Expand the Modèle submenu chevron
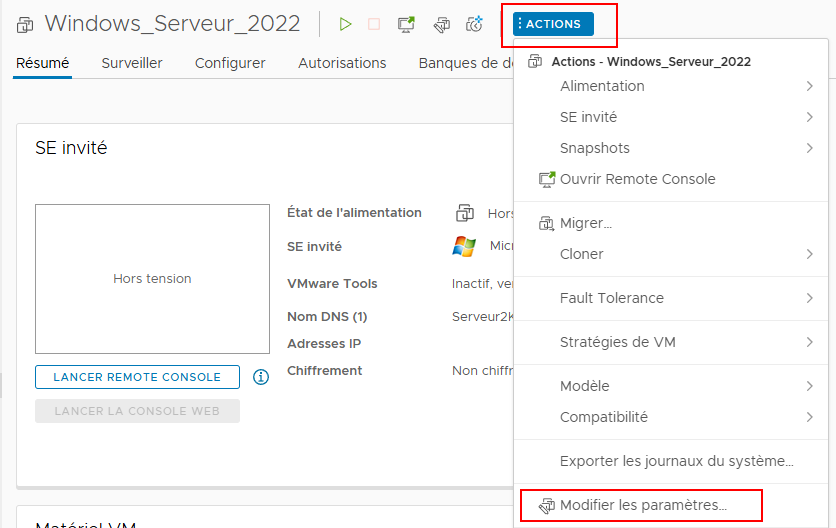Viewport: 836px width, 528px height. point(809,386)
